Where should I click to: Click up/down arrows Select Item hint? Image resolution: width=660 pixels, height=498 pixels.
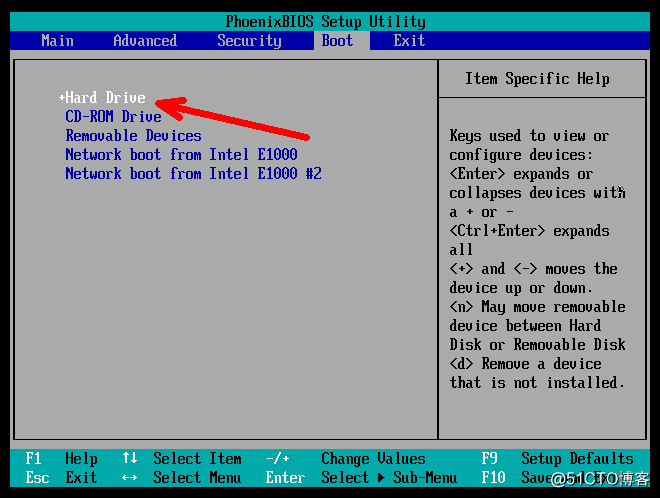tap(182, 458)
